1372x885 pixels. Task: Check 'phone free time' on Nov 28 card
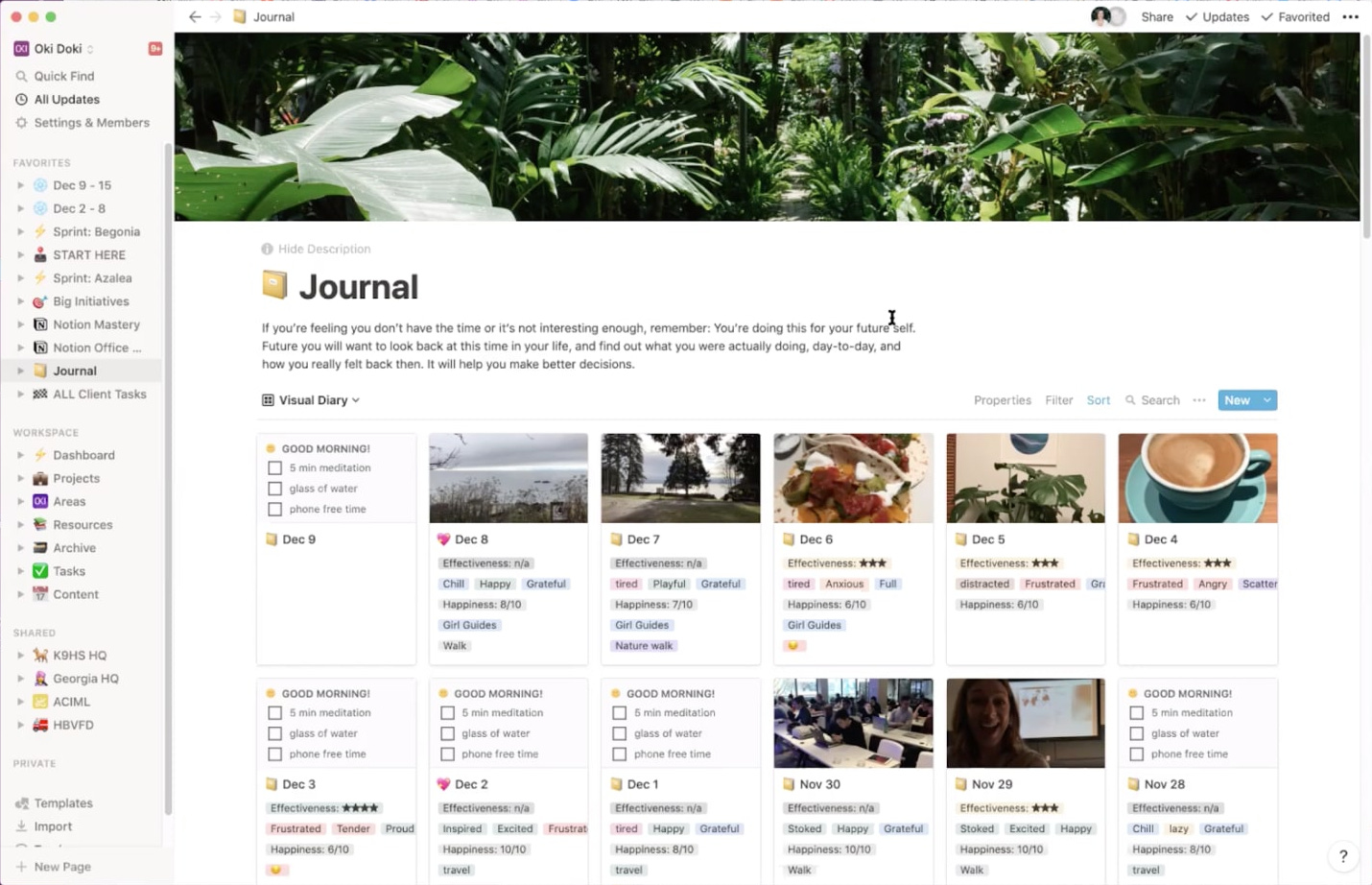[x=1137, y=754]
